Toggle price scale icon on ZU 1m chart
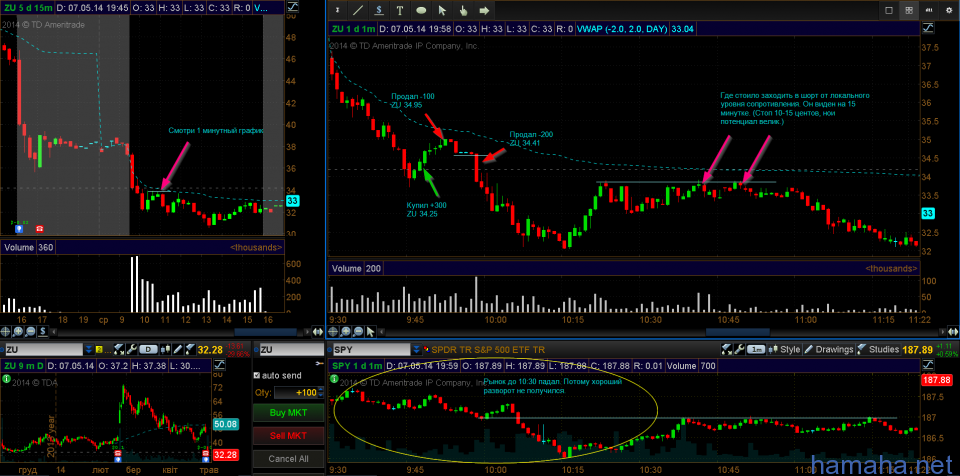This screenshot has height=476, width=960. [x=928, y=28]
